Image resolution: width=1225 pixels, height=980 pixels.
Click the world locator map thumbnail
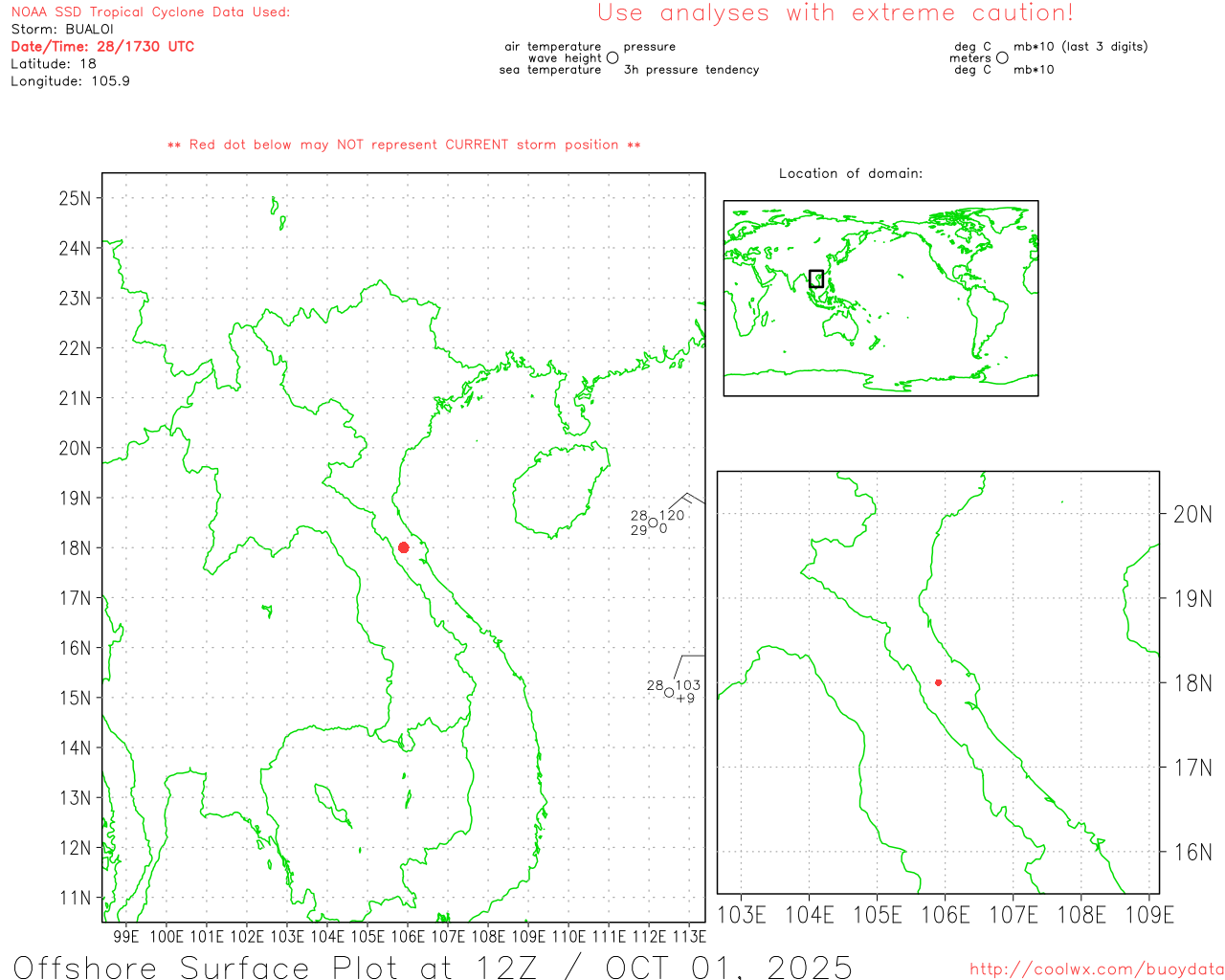(880, 298)
